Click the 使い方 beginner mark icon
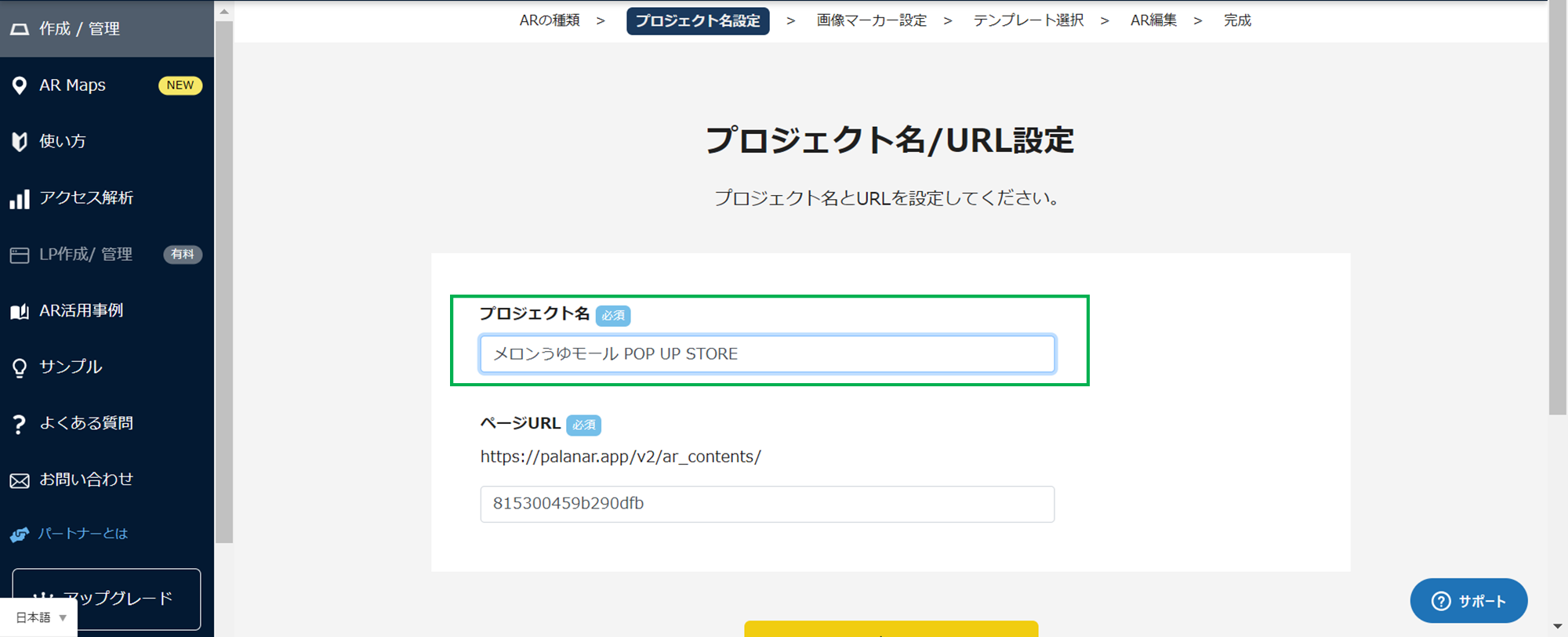 coord(20,141)
